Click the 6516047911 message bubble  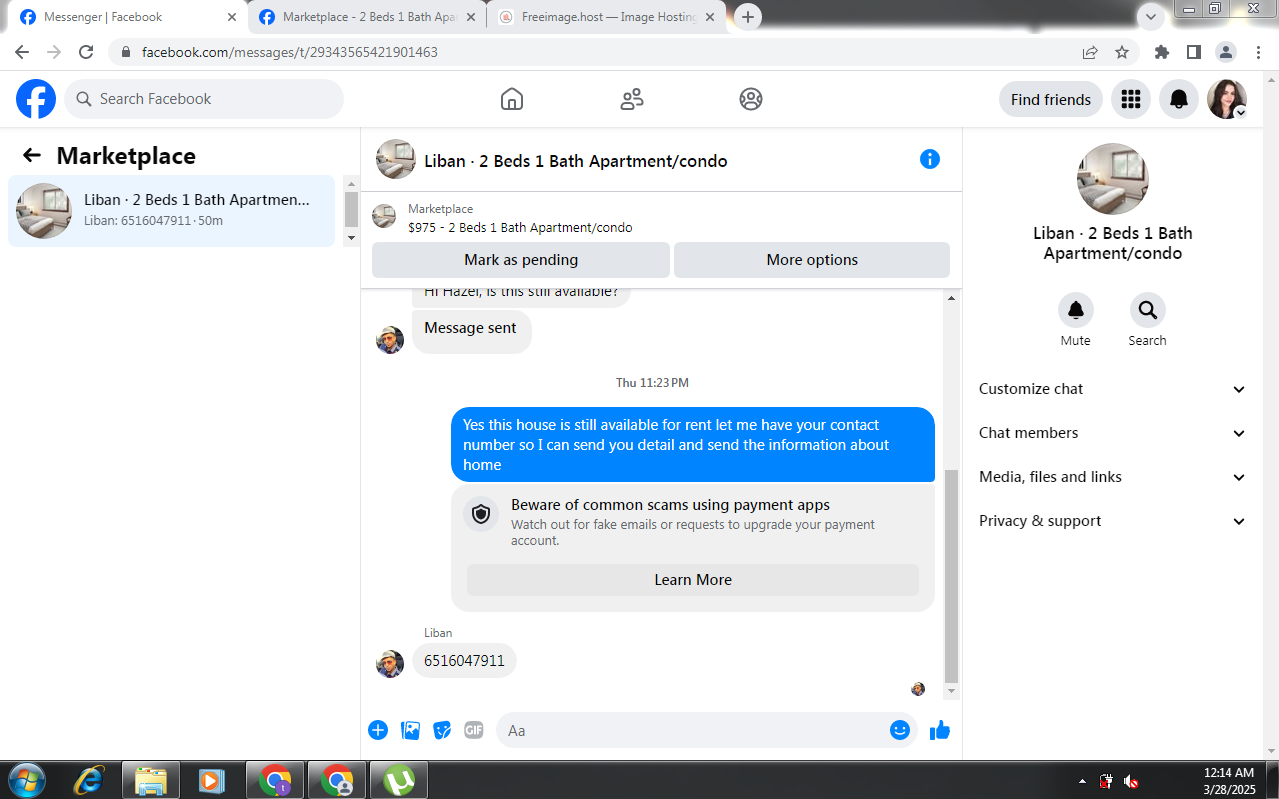point(464,661)
